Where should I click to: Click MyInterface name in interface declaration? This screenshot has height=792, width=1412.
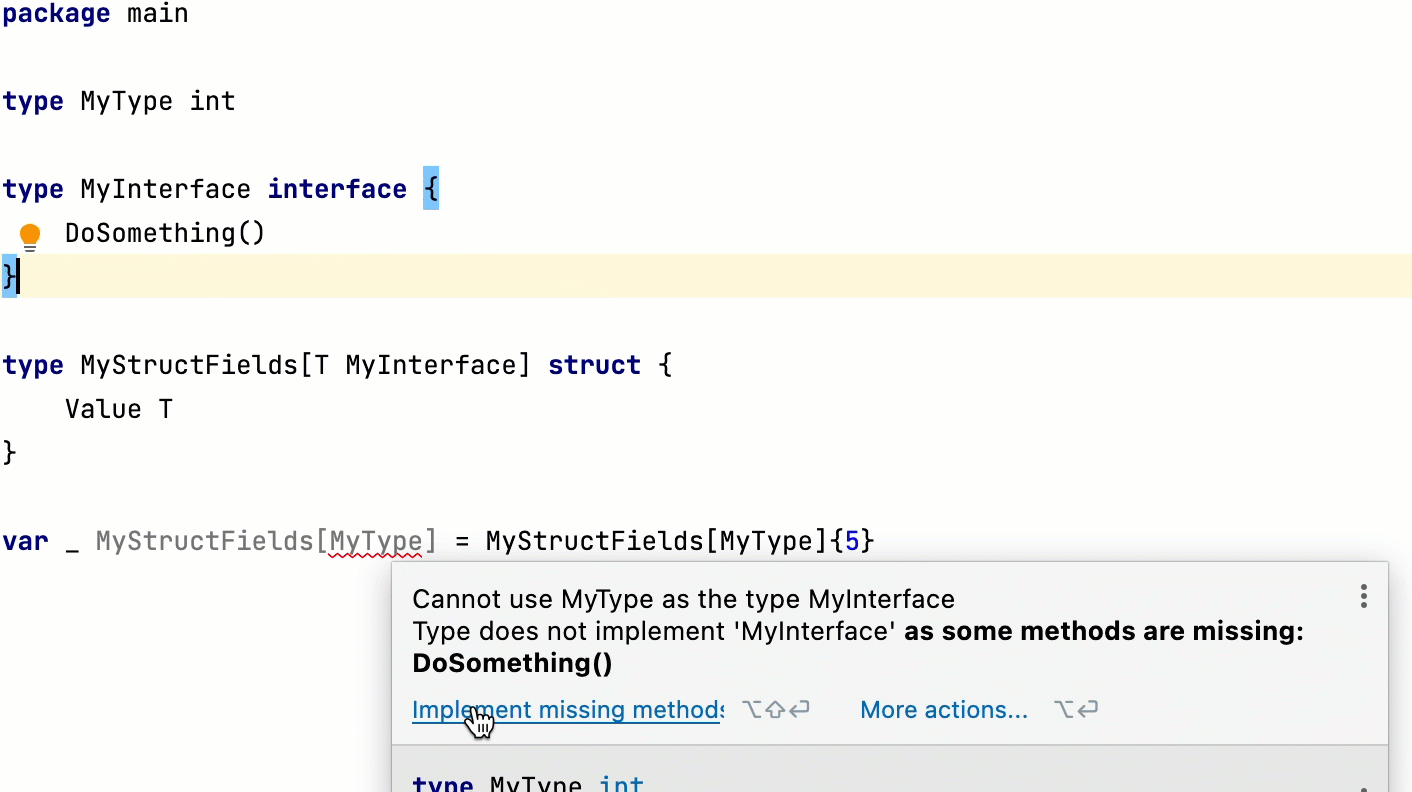tap(165, 189)
